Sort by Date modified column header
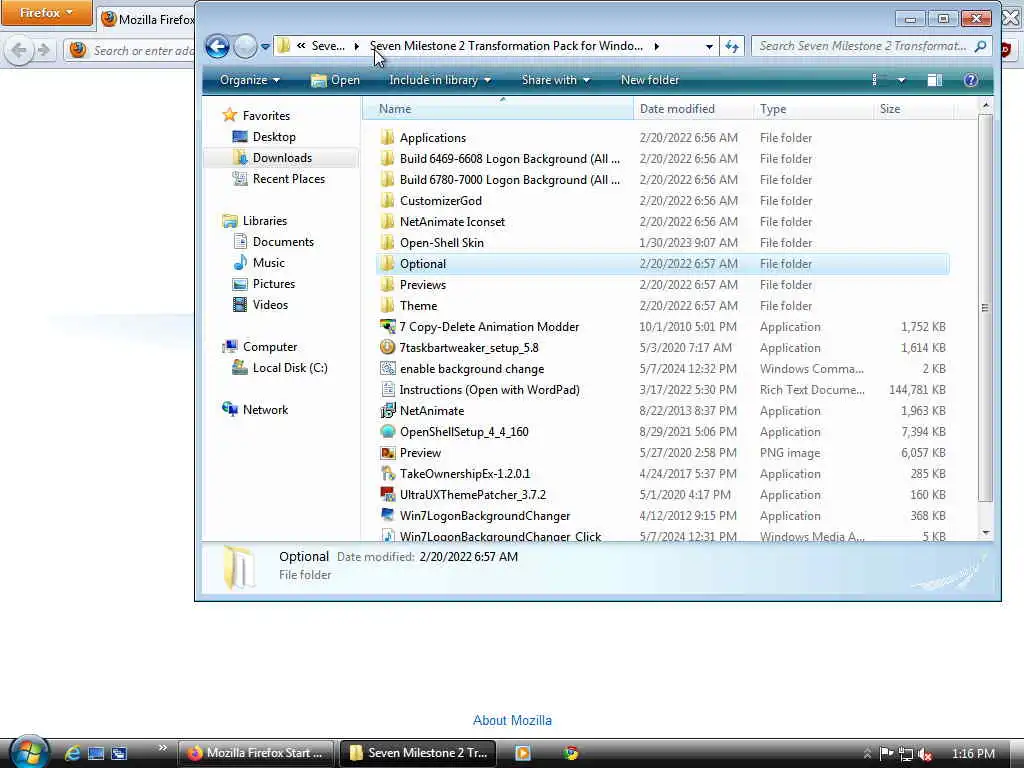Image resolution: width=1024 pixels, height=768 pixels. pos(693,109)
